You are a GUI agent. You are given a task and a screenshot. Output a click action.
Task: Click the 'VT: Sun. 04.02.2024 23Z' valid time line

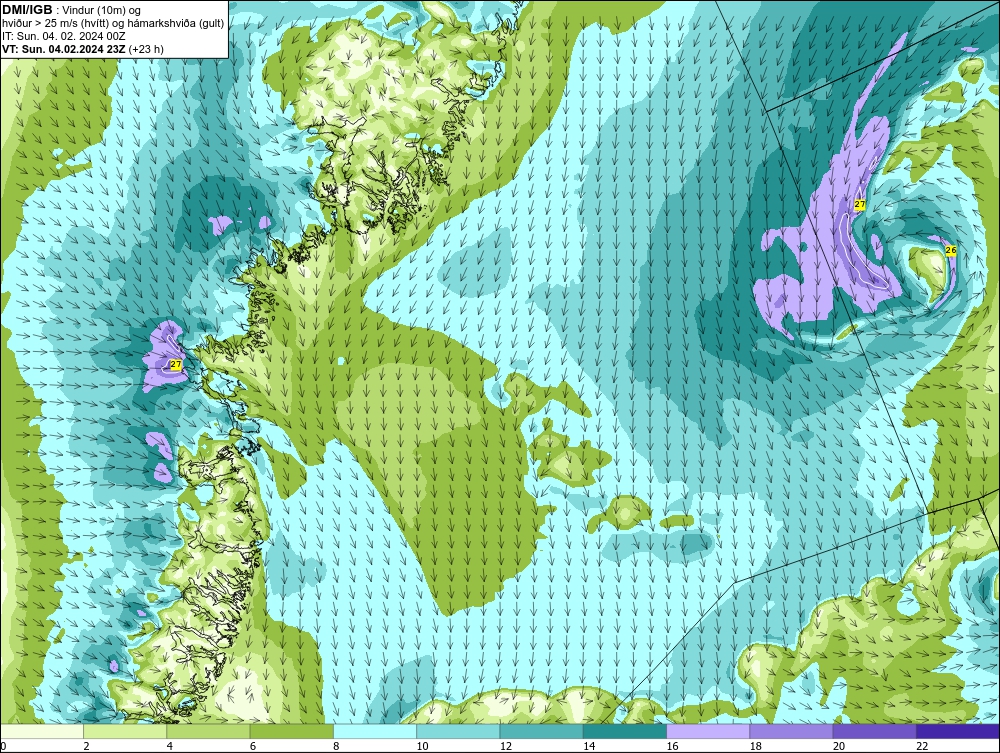(83, 49)
